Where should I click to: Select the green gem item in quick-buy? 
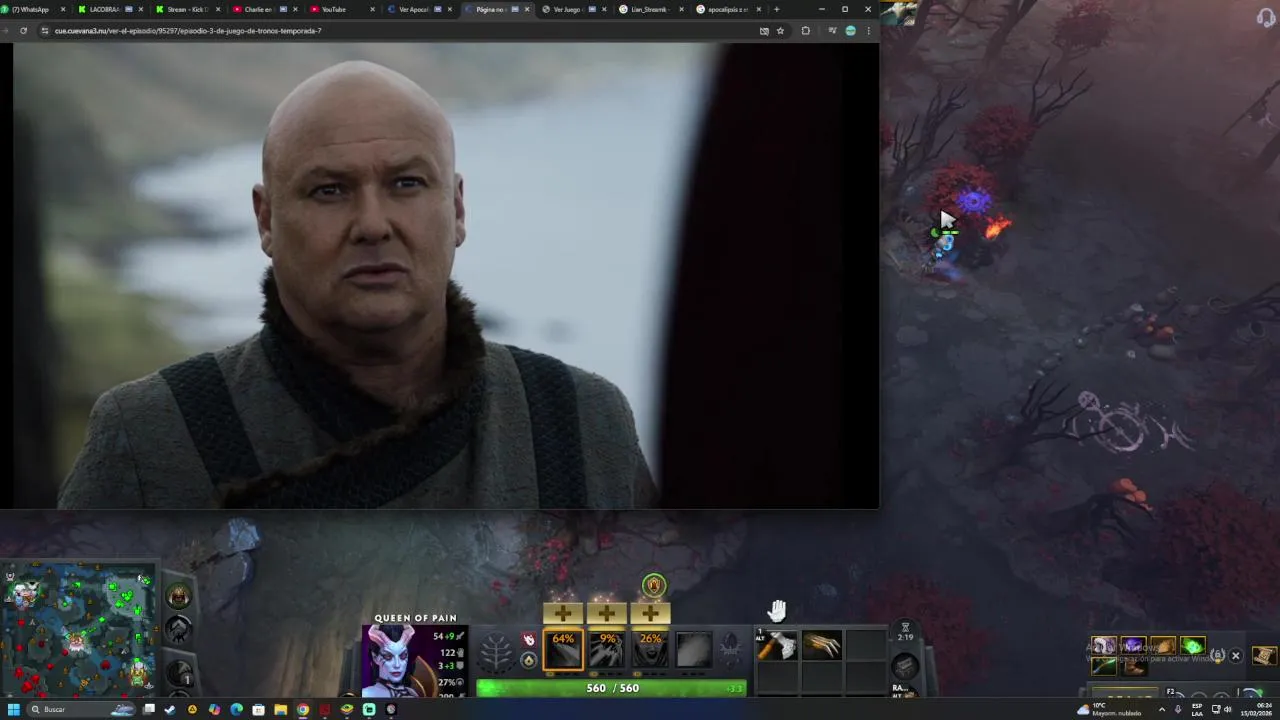[x=1192, y=646]
